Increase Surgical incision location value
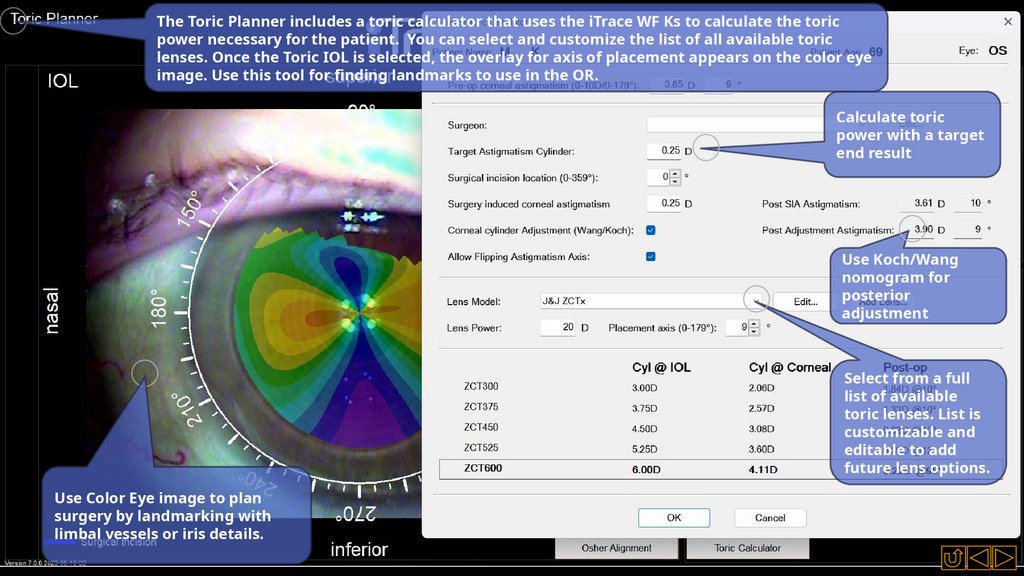 [x=675, y=173]
